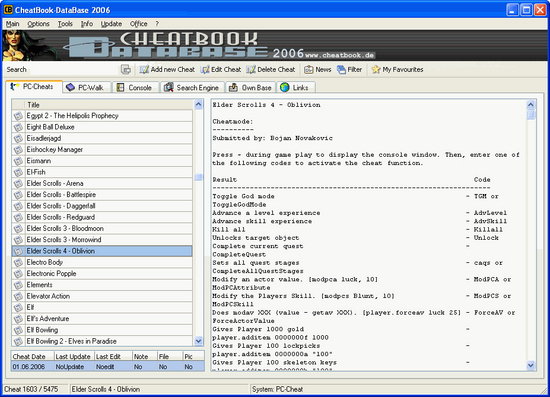
Task: Click the Cheat Date column header
Action: point(33,356)
